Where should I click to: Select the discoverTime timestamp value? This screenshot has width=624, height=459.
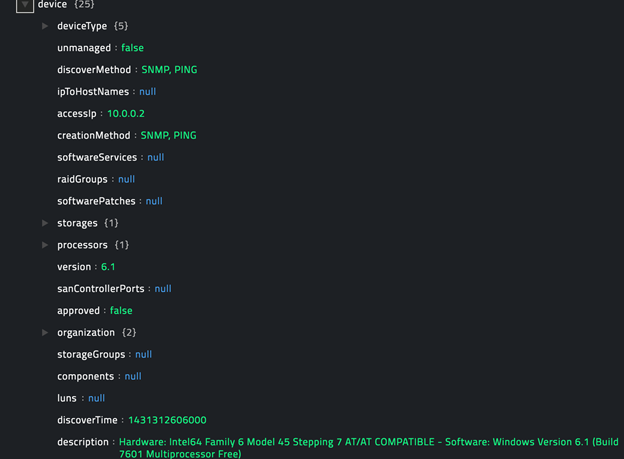coord(167,420)
